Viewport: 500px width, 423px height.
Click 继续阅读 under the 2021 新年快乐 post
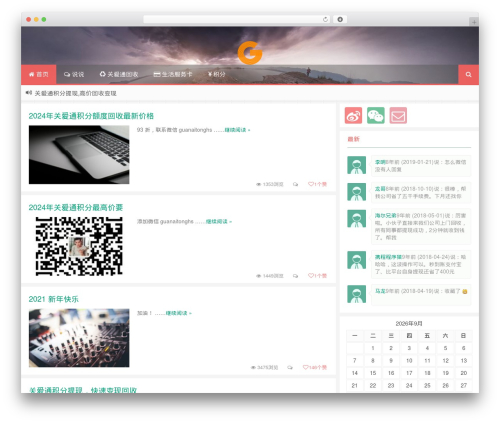click(178, 313)
